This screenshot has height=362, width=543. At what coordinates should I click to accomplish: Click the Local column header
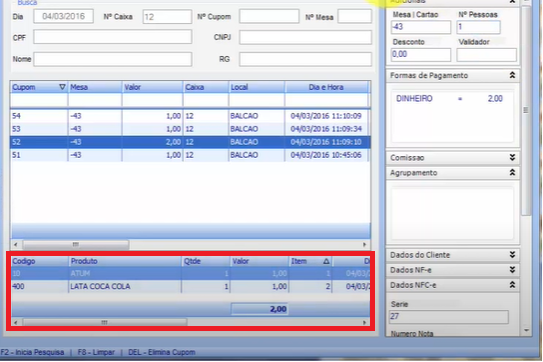coord(257,87)
